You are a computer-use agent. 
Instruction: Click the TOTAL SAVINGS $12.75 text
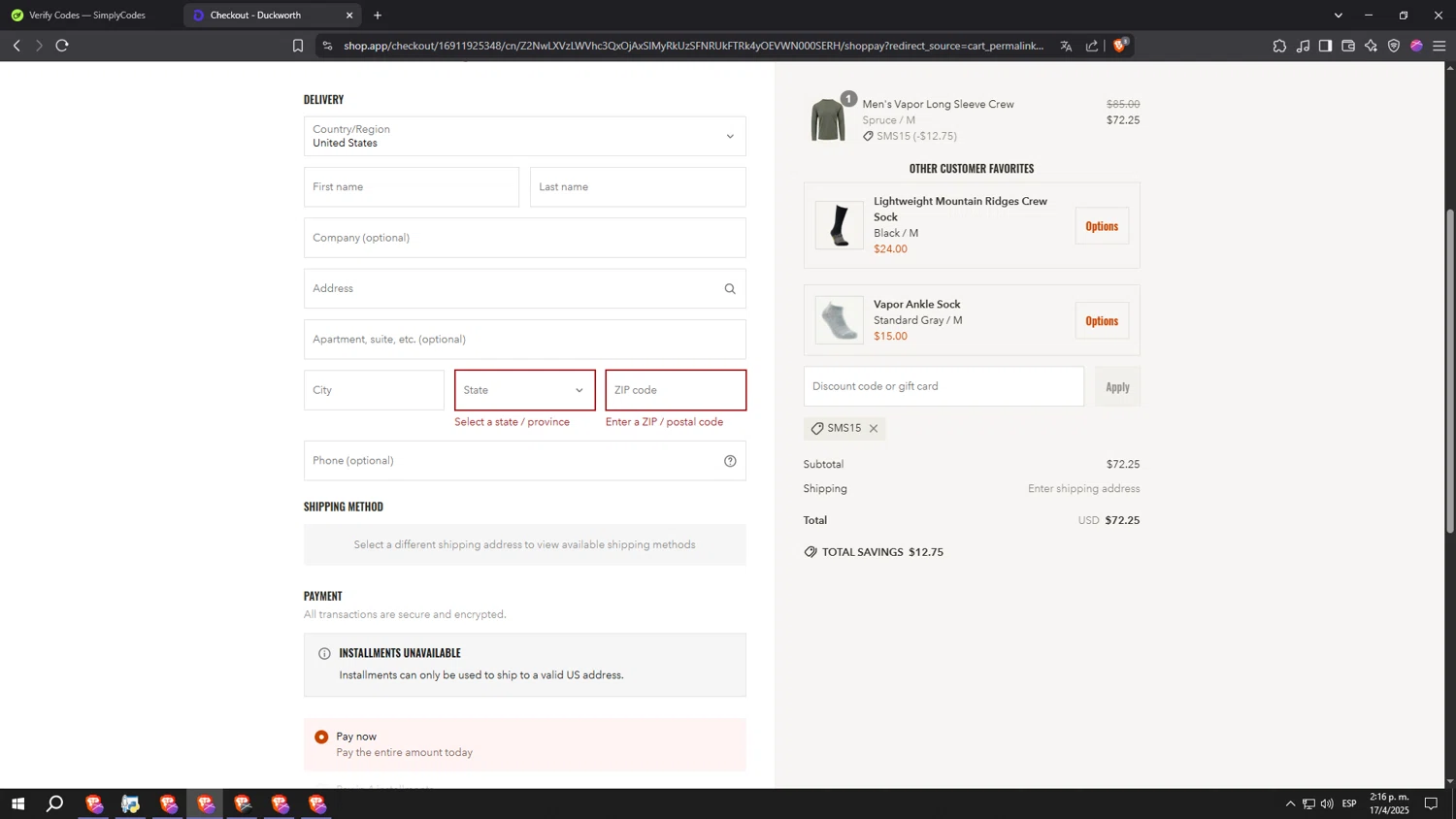tap(882, 552)
